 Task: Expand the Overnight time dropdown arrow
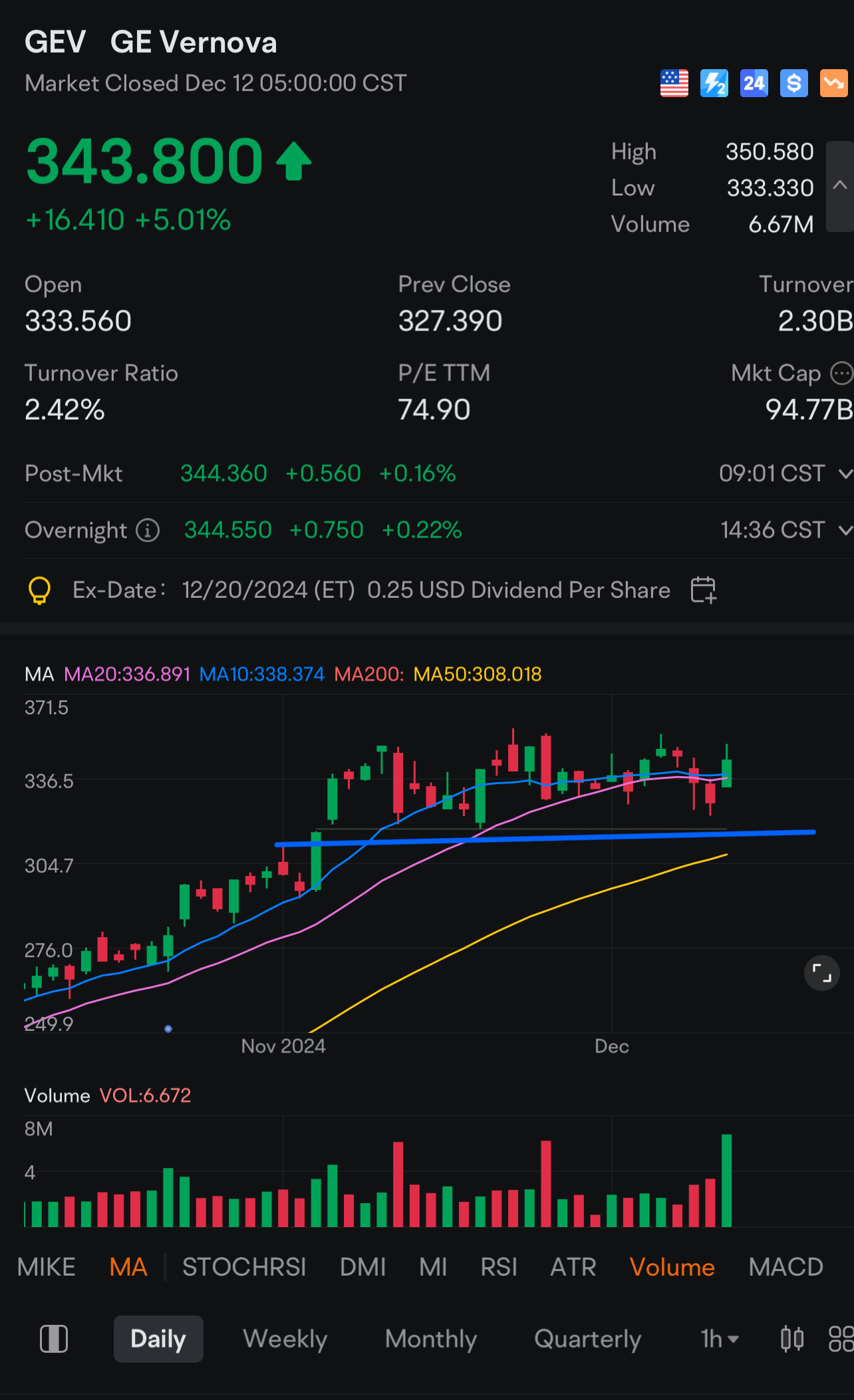pos(845,530)
